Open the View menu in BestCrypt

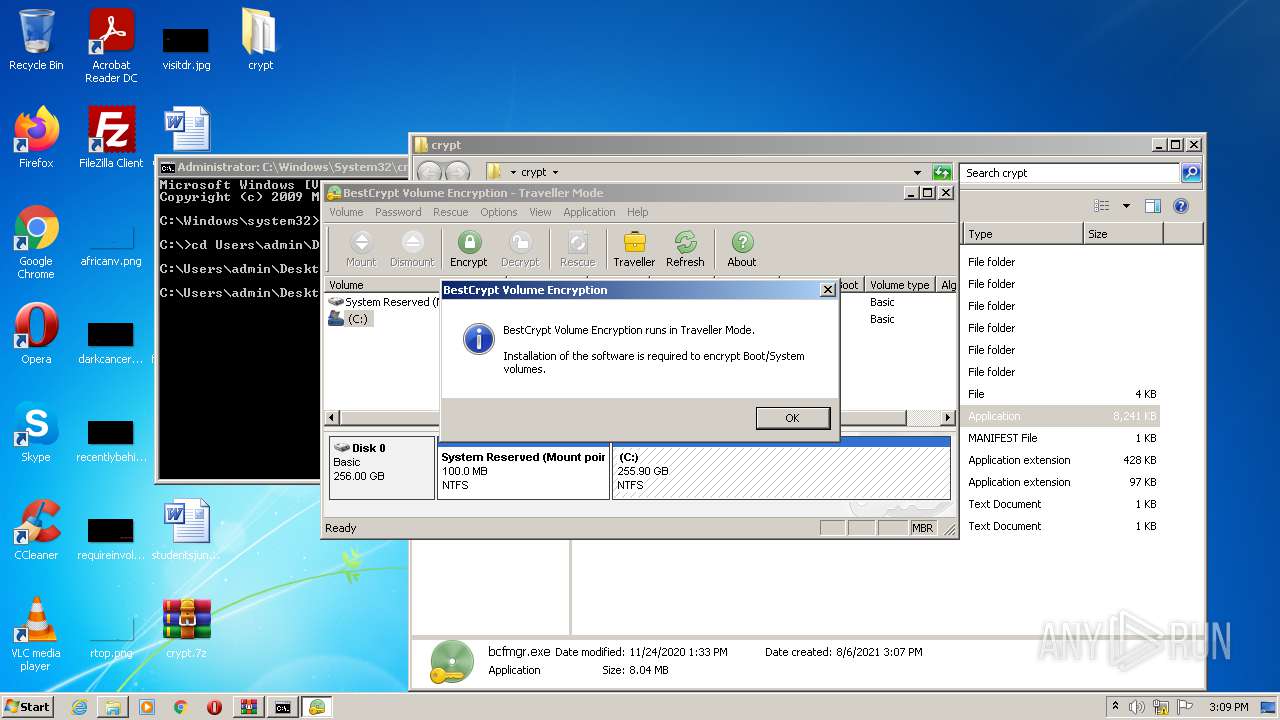click(x=540, y=212)
